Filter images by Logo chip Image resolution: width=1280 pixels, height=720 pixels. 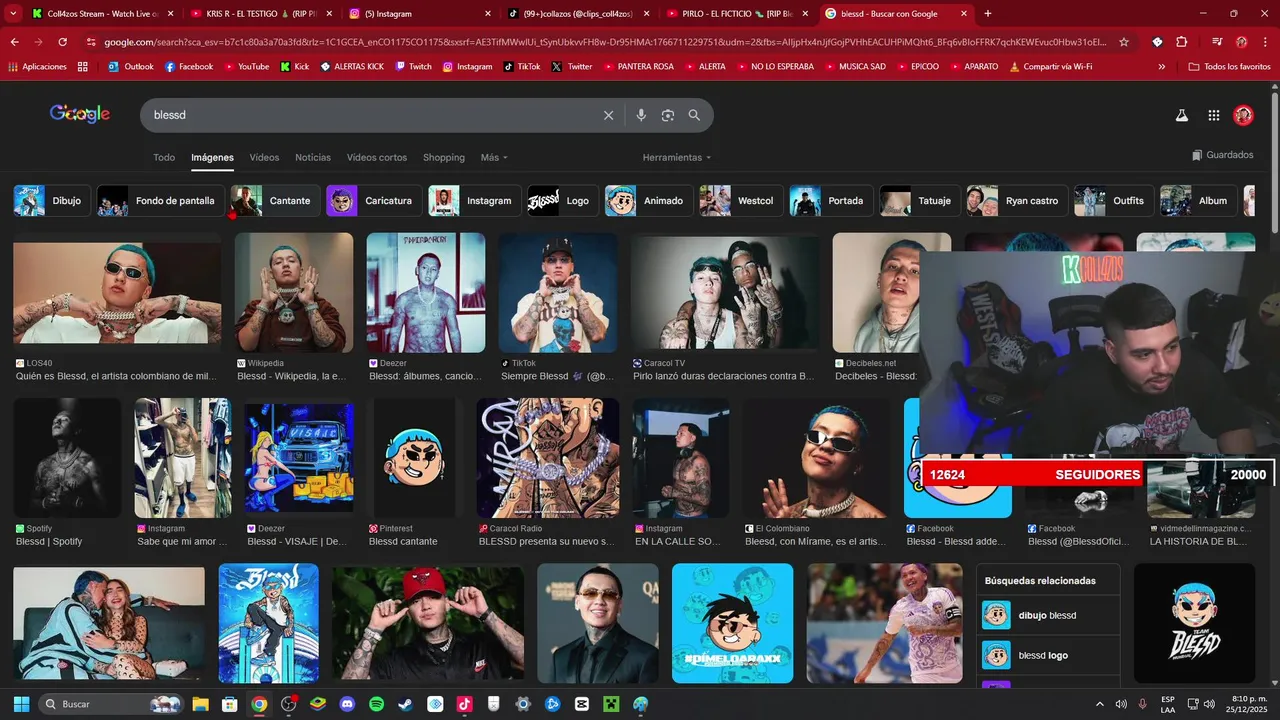click(562, 201)
